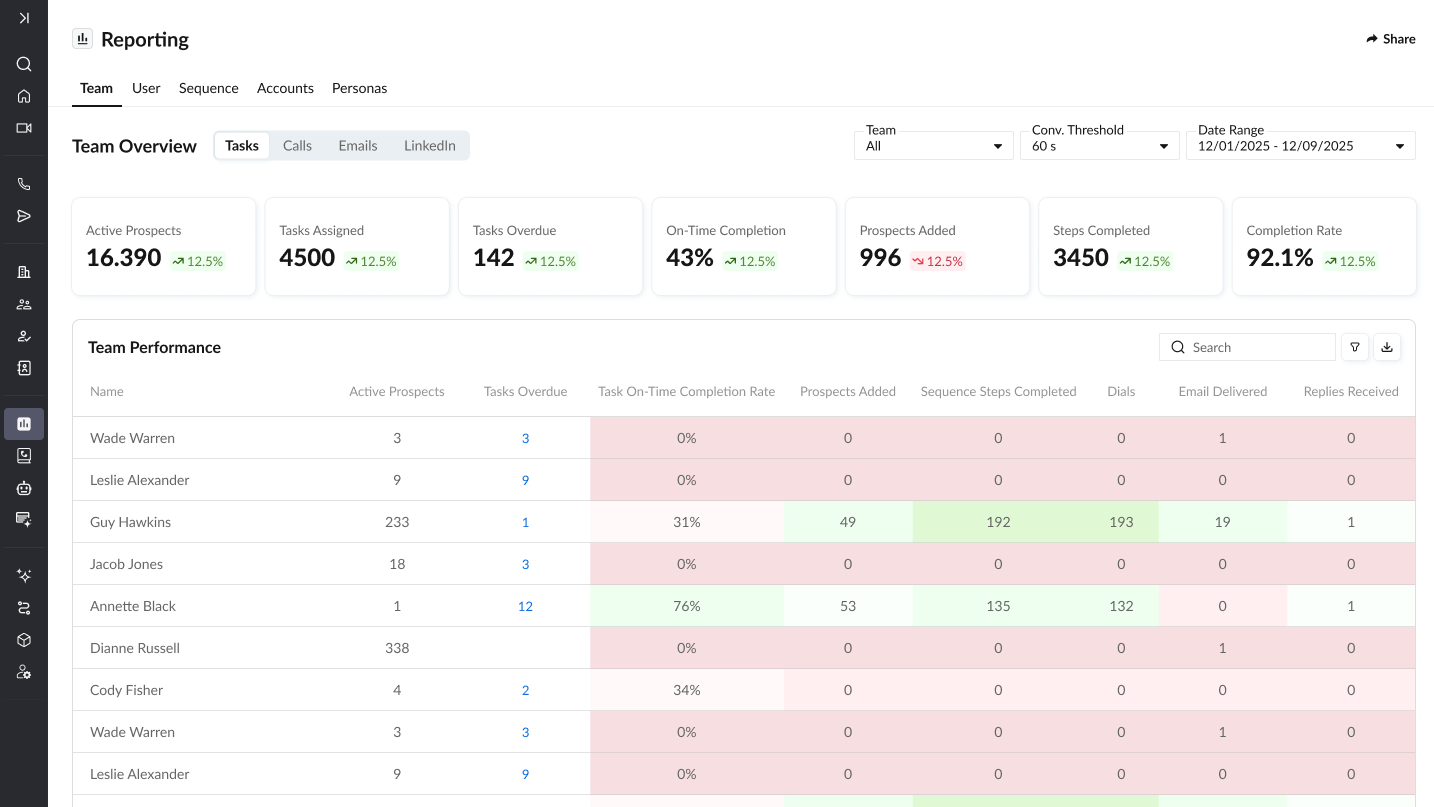Image resolution: width=1434 pixels, height=807 pixels.
Task: Open the Team filter dropdown
Action: (x=933, y=146)
